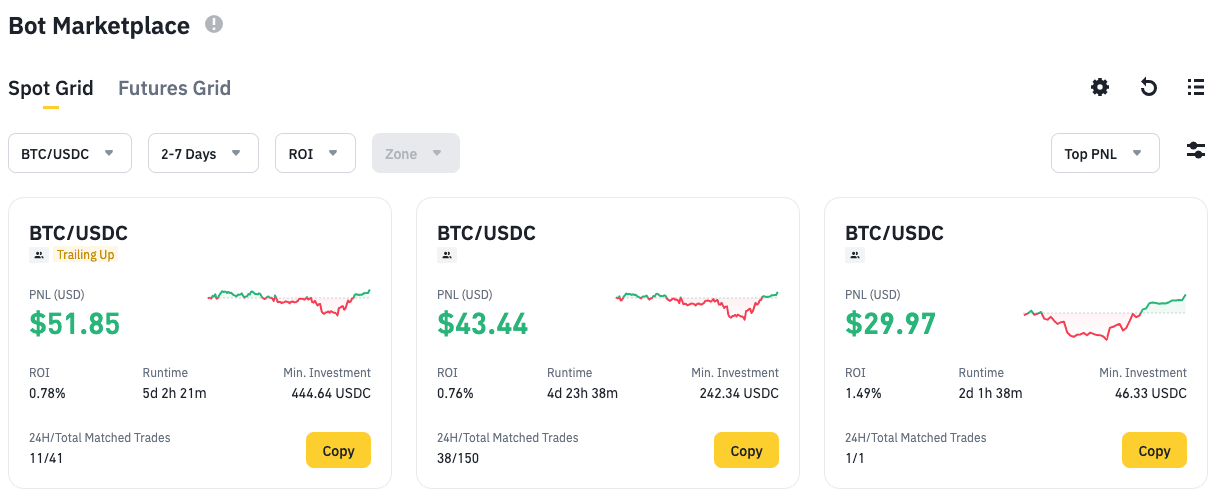1217x498 pixels.
Task: Click the info icon beside Bot Marketplace
Action: point(214,24)
